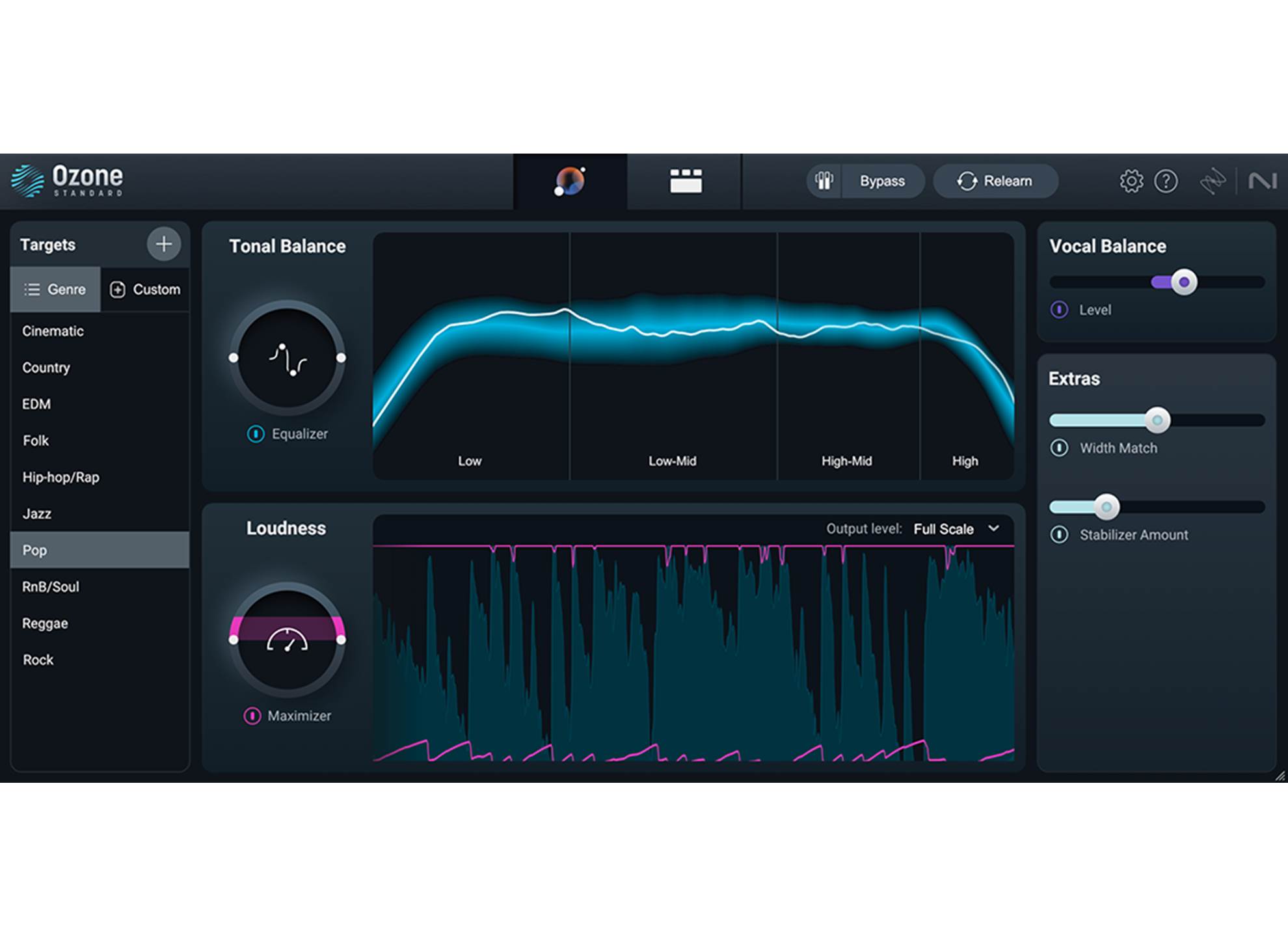Screen dimensions: 1288x937
Task: Open the help question mark icon
Action: [x=1166, y=181]
